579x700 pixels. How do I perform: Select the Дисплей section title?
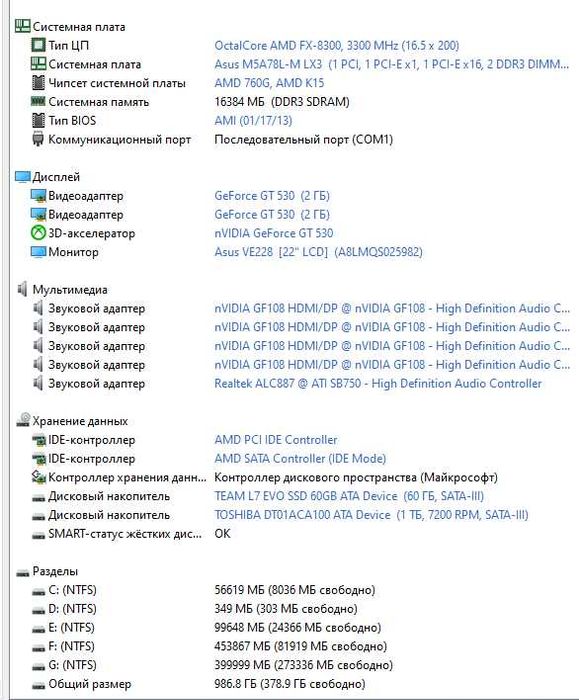point(56,177)
